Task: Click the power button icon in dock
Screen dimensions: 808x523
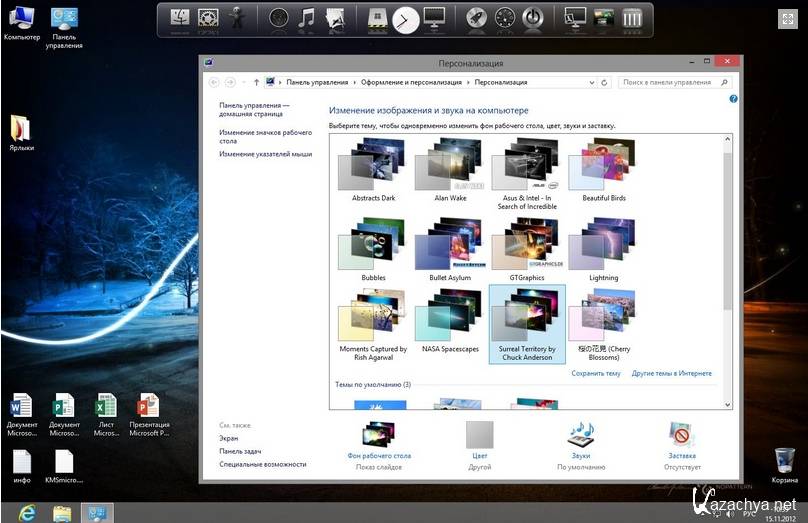Action: [534, 18]
